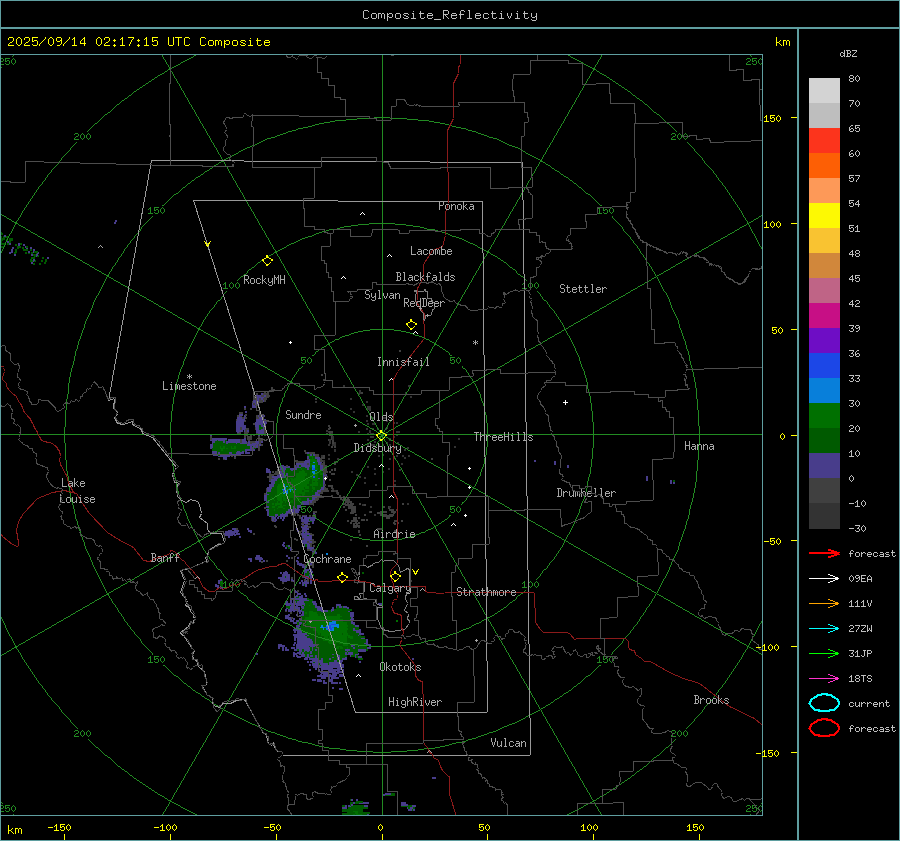Click the Stettler label

(x=583, y=289)
